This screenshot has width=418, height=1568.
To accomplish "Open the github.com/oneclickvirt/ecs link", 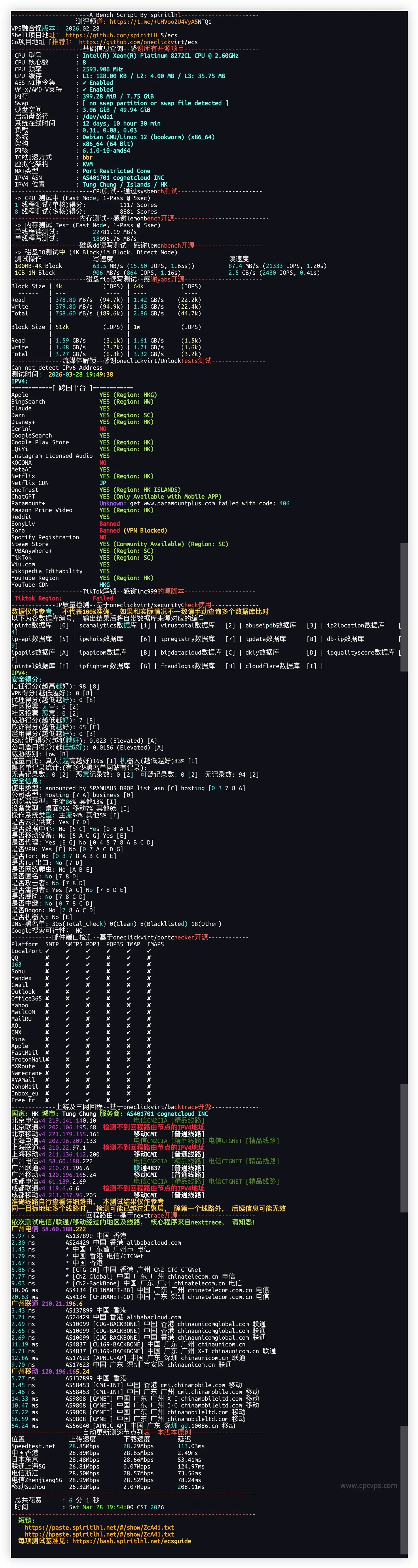I will click(x=138, y=42).
